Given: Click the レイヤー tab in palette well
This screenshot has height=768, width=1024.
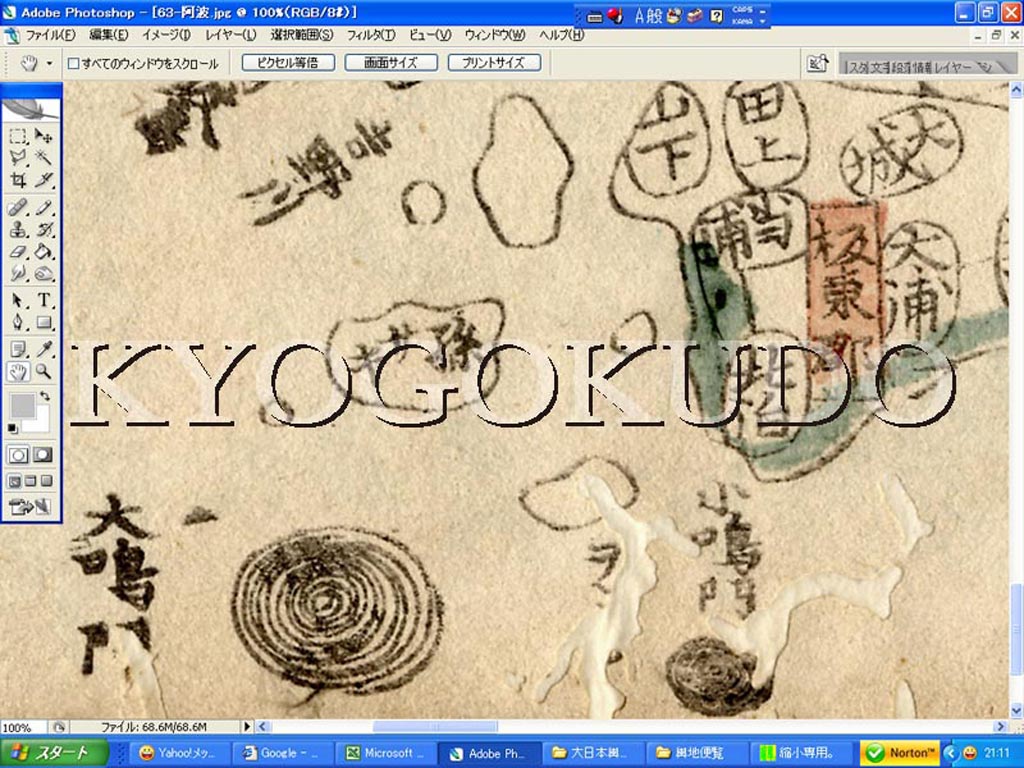Looking at the screenshot, I should (x=953, y=67).
